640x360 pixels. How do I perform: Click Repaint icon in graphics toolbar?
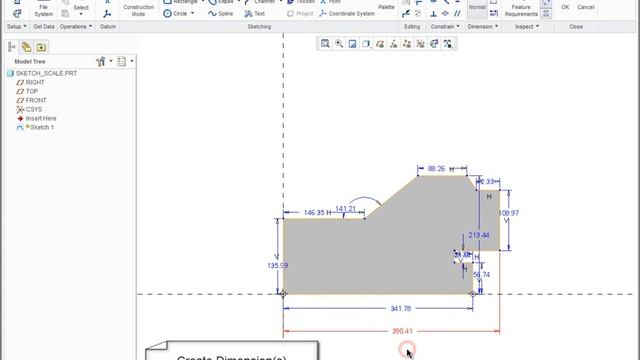point(352,44)
